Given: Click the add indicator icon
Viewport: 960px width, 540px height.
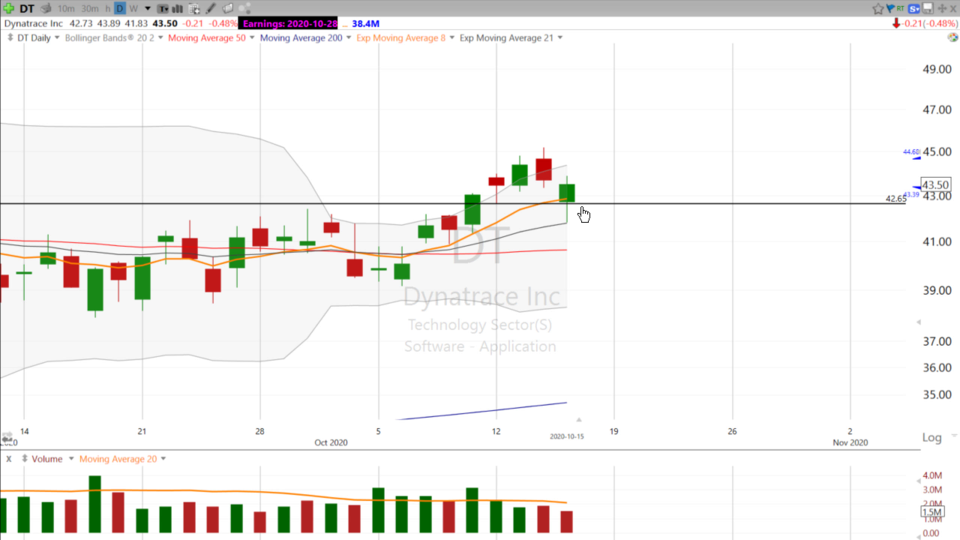Looking at the screenshot, I should [194, 9].
